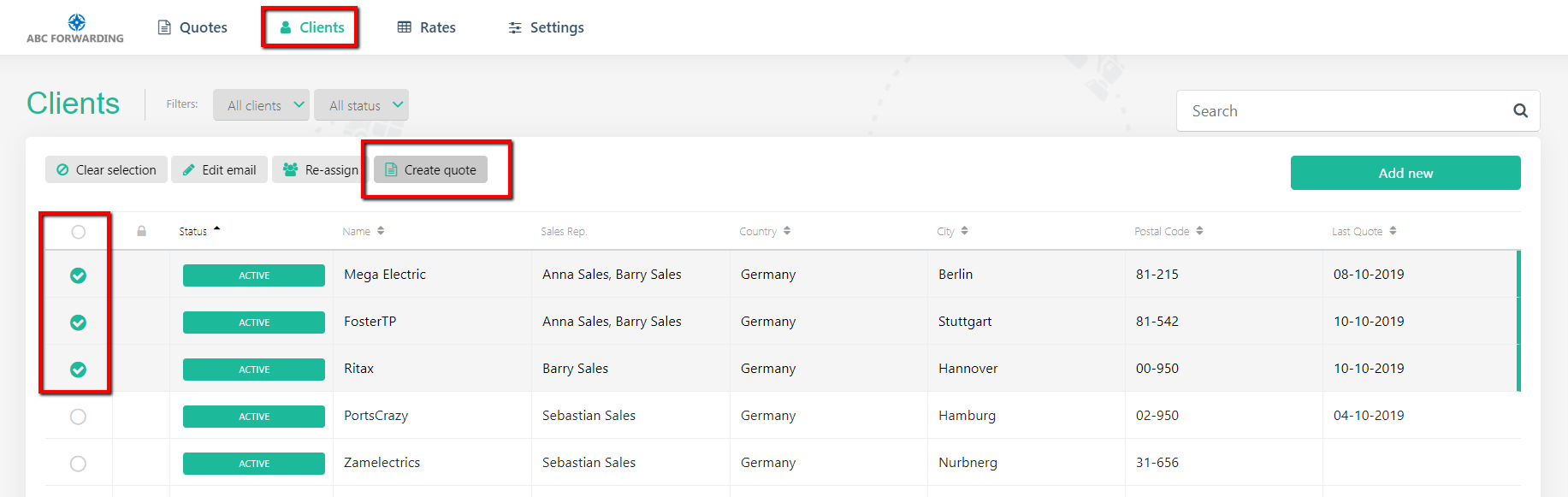Click the Mega Electric ACTIVE status badge
This screenshot has height=497, width=1568.
tap(254, 275)
